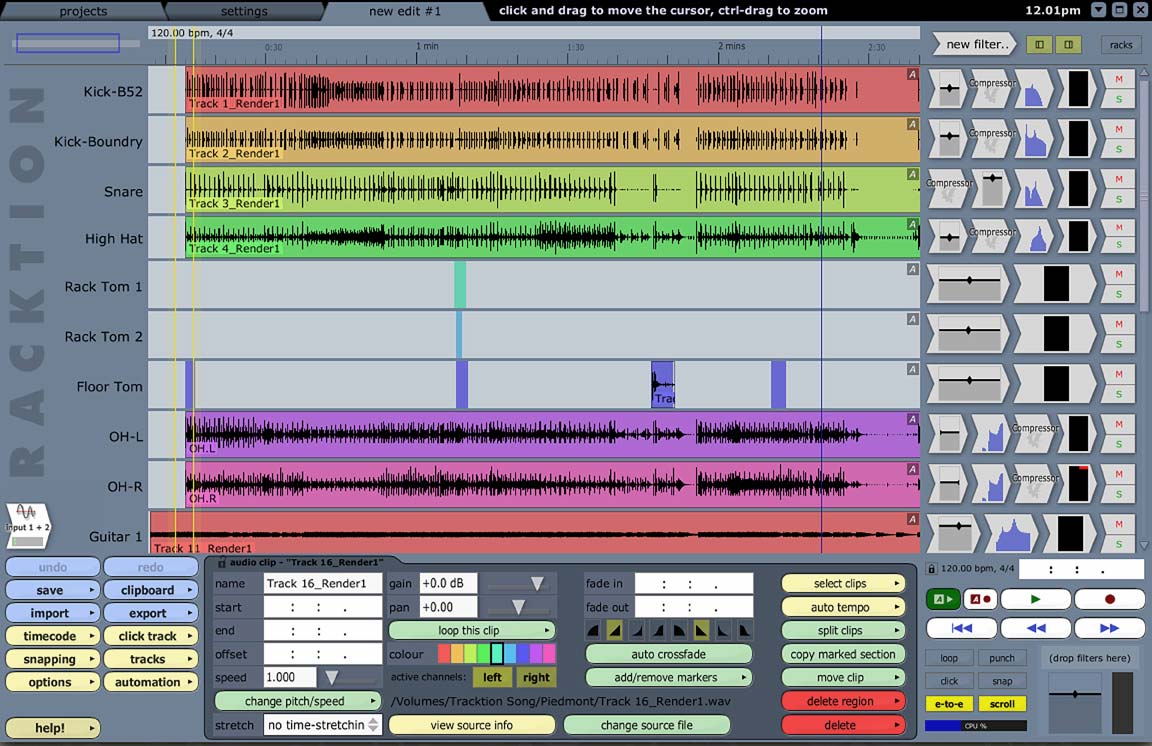Solo the High Hat track

(x=1118, y=245)
